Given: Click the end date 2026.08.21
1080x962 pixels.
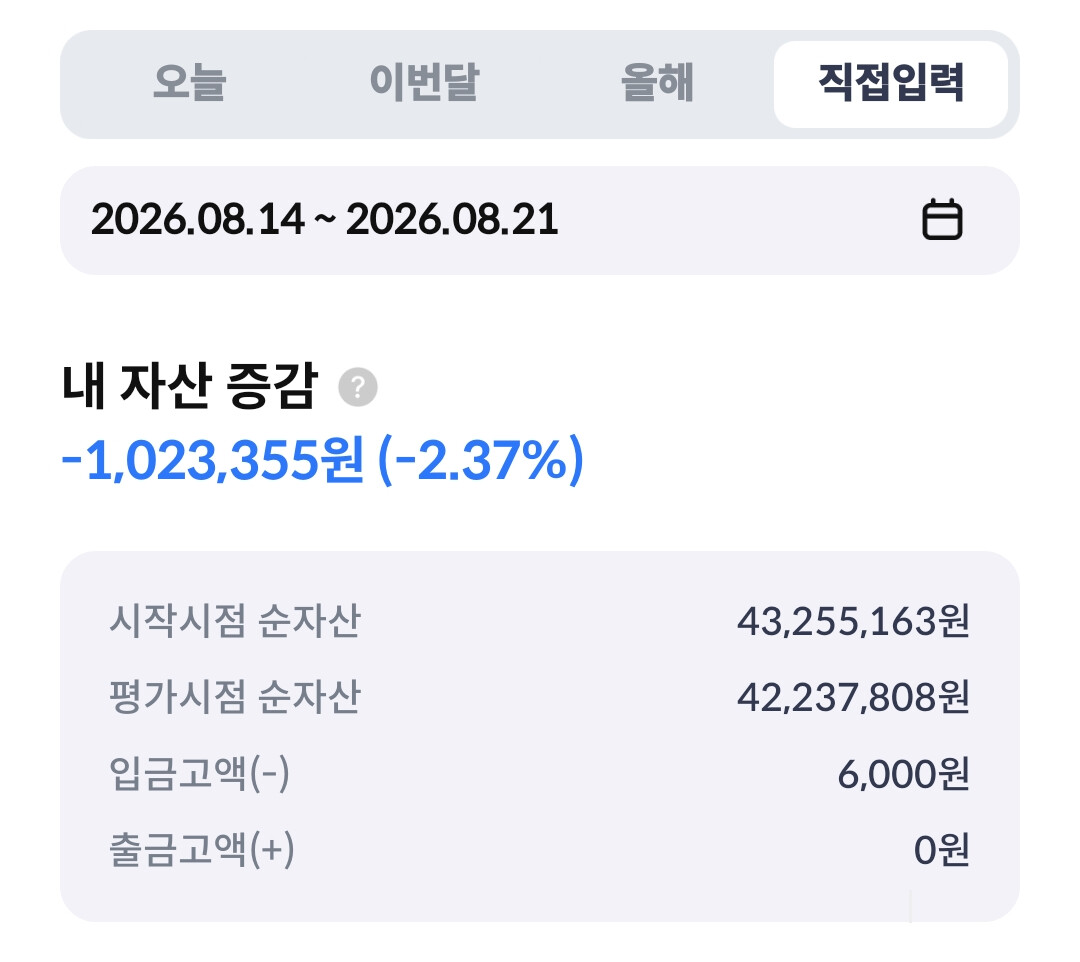Looking at the screenshot, I should [452, 220].
